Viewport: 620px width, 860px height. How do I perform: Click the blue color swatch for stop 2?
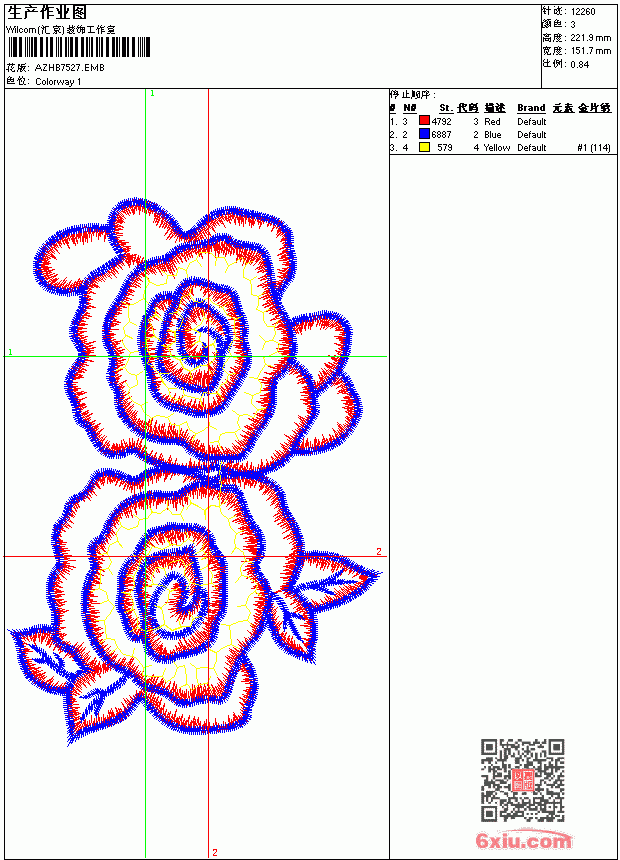tap(424, 134)
